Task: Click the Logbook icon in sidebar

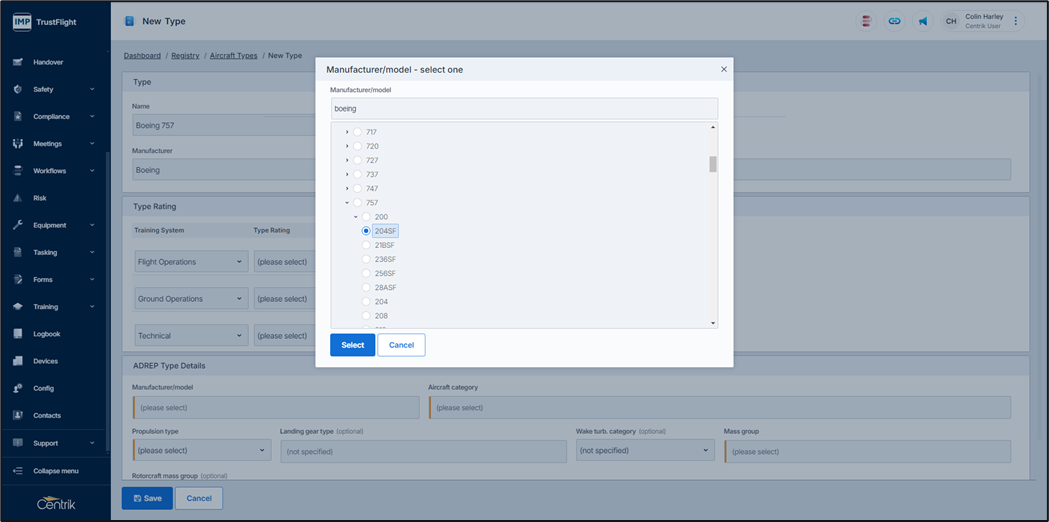Action: tap(18, 334)
